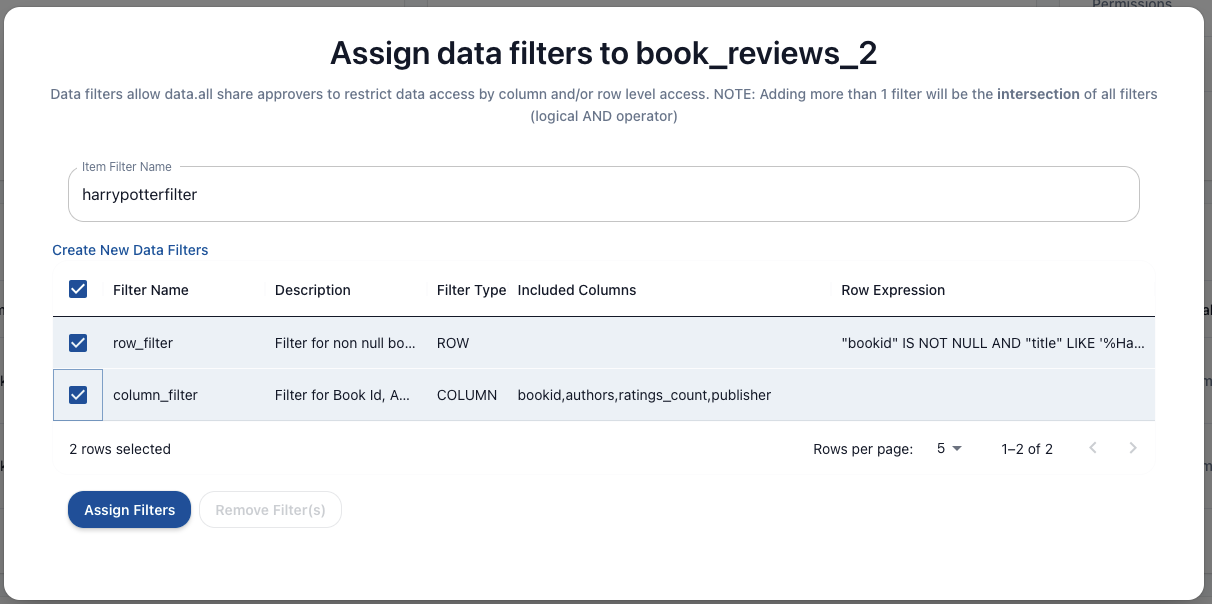
Task: Focus the Item Filter Name input field
Action: coord(604,195)
